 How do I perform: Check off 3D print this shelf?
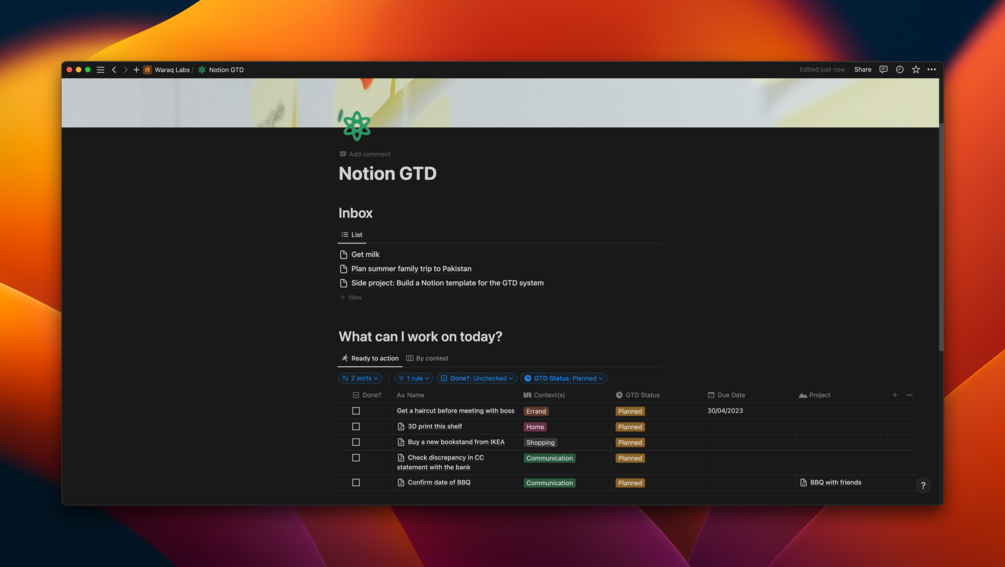coord(356,427)
